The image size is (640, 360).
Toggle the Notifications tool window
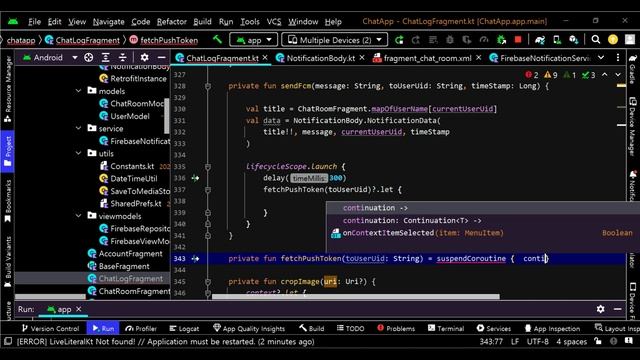tap(633, 186)
